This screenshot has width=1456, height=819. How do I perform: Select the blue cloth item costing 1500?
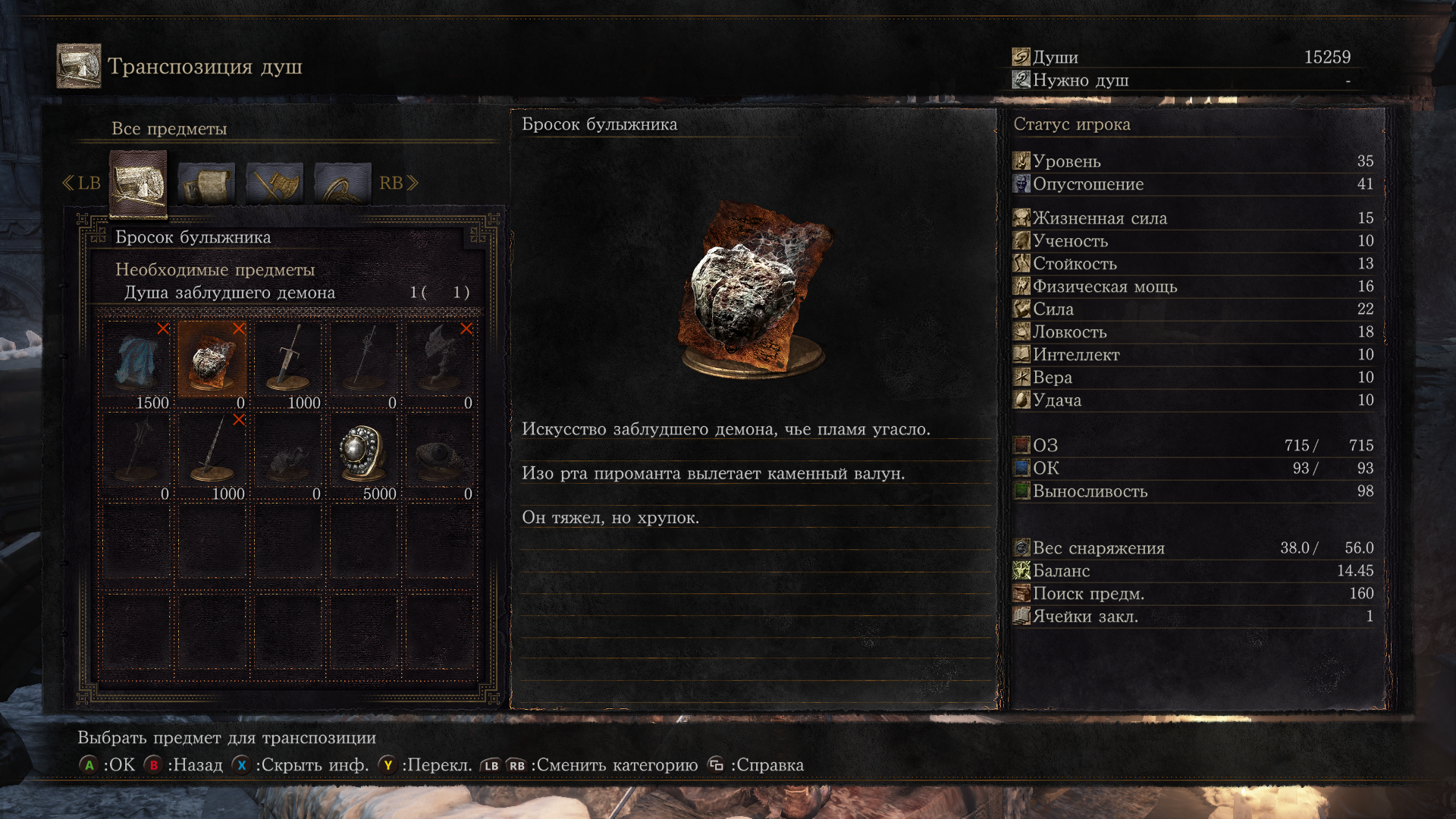point(136,366)
